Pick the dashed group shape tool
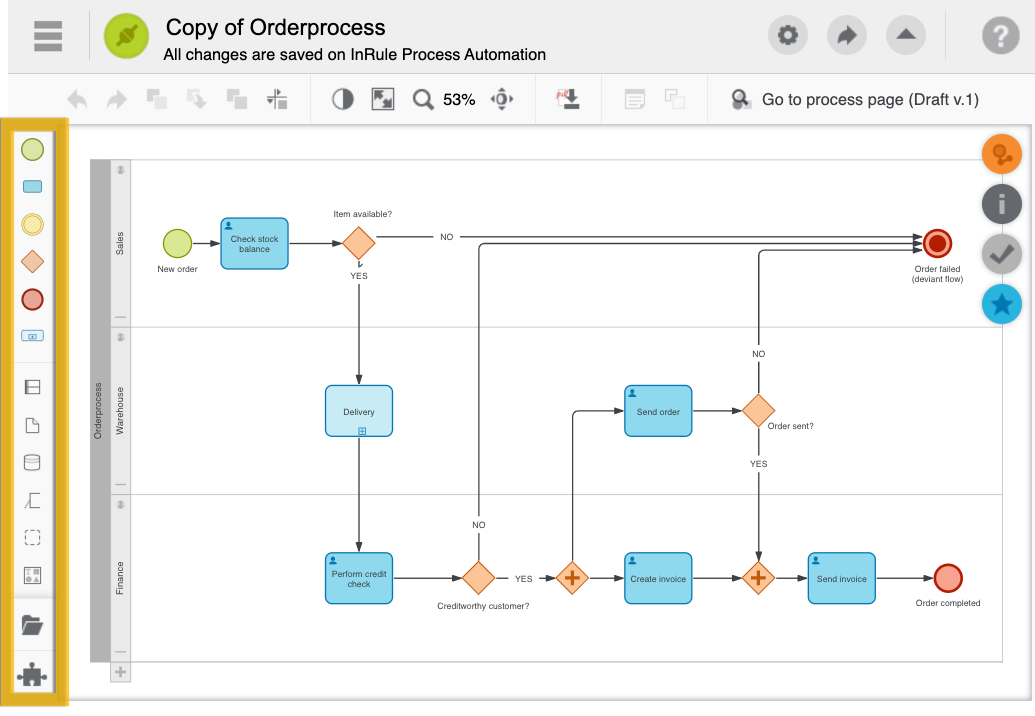 (x=32, y=538)
